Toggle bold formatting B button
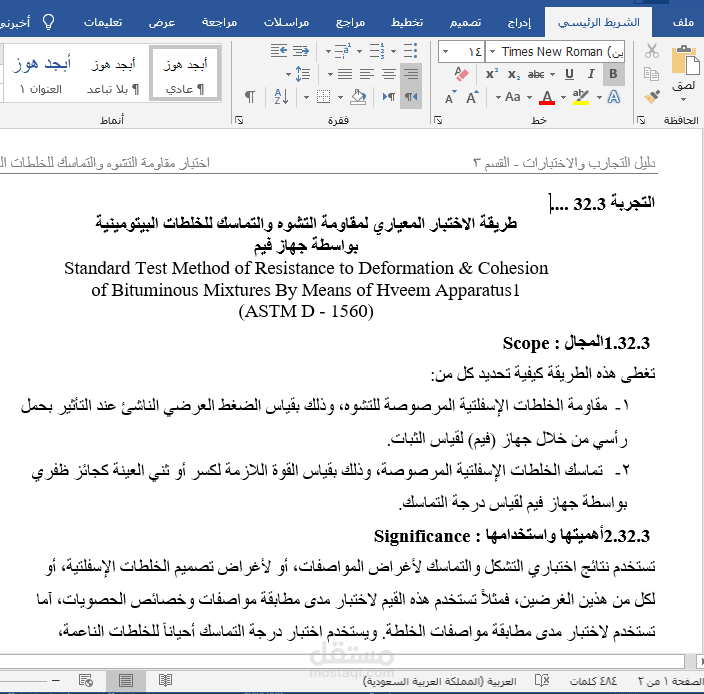This screenshot has height=694, width=704. point(613,74)
